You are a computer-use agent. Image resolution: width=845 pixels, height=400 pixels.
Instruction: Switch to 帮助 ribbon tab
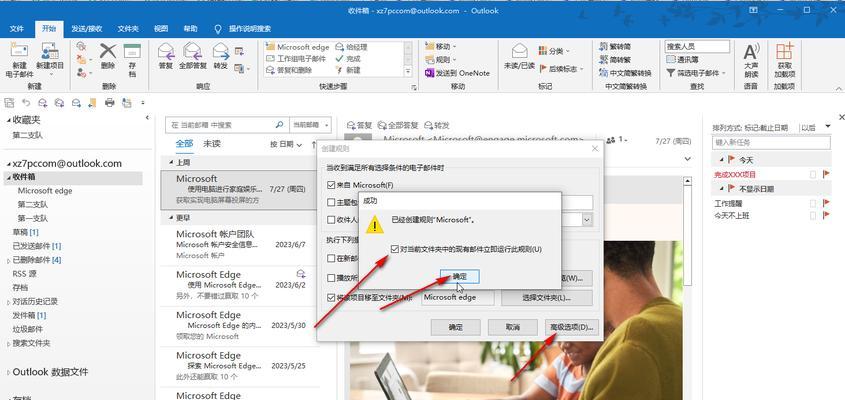click(190, 29)
